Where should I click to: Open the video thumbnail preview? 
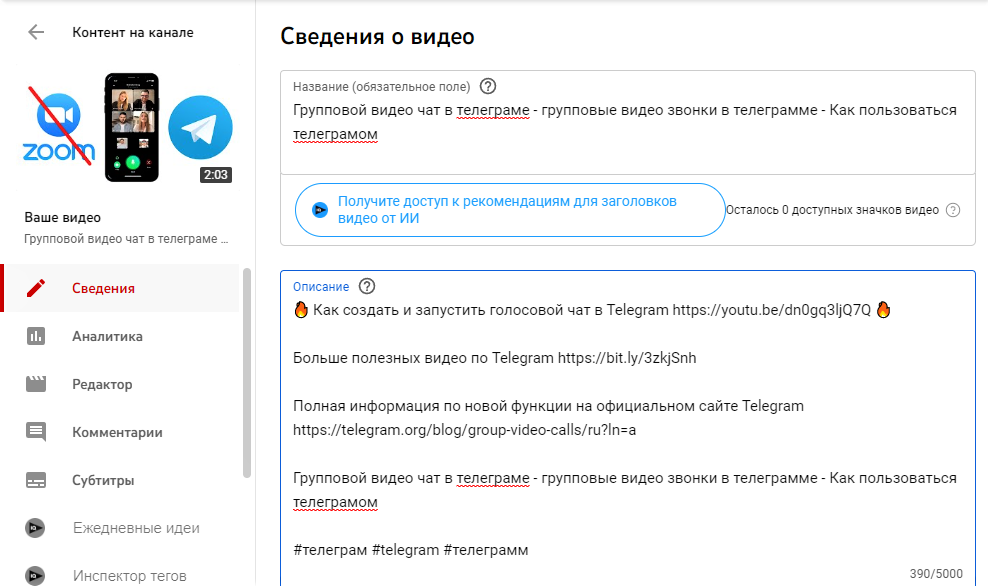(129, 128)
